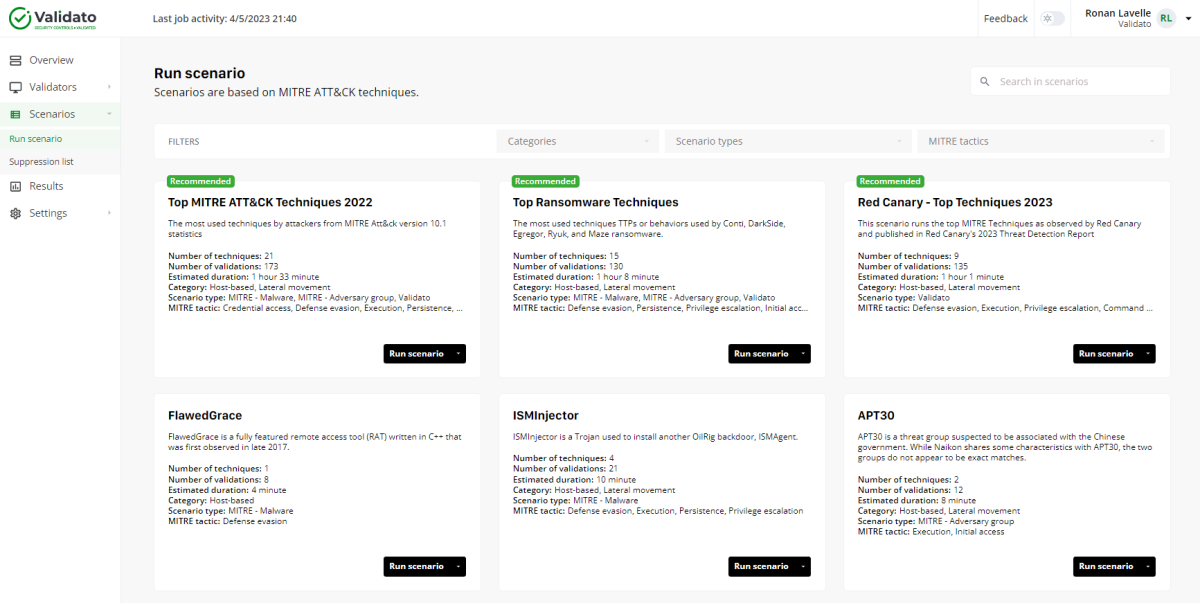Click the Search in scenarios input field
This screenshot has height=603, width=1200.
click(x=1070, y=81)
